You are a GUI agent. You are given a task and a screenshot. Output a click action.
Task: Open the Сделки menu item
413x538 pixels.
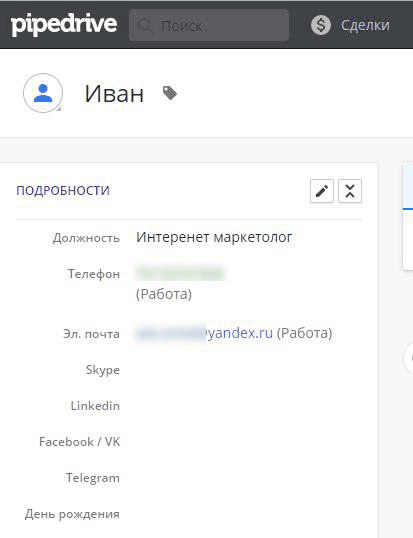(365, 25)
